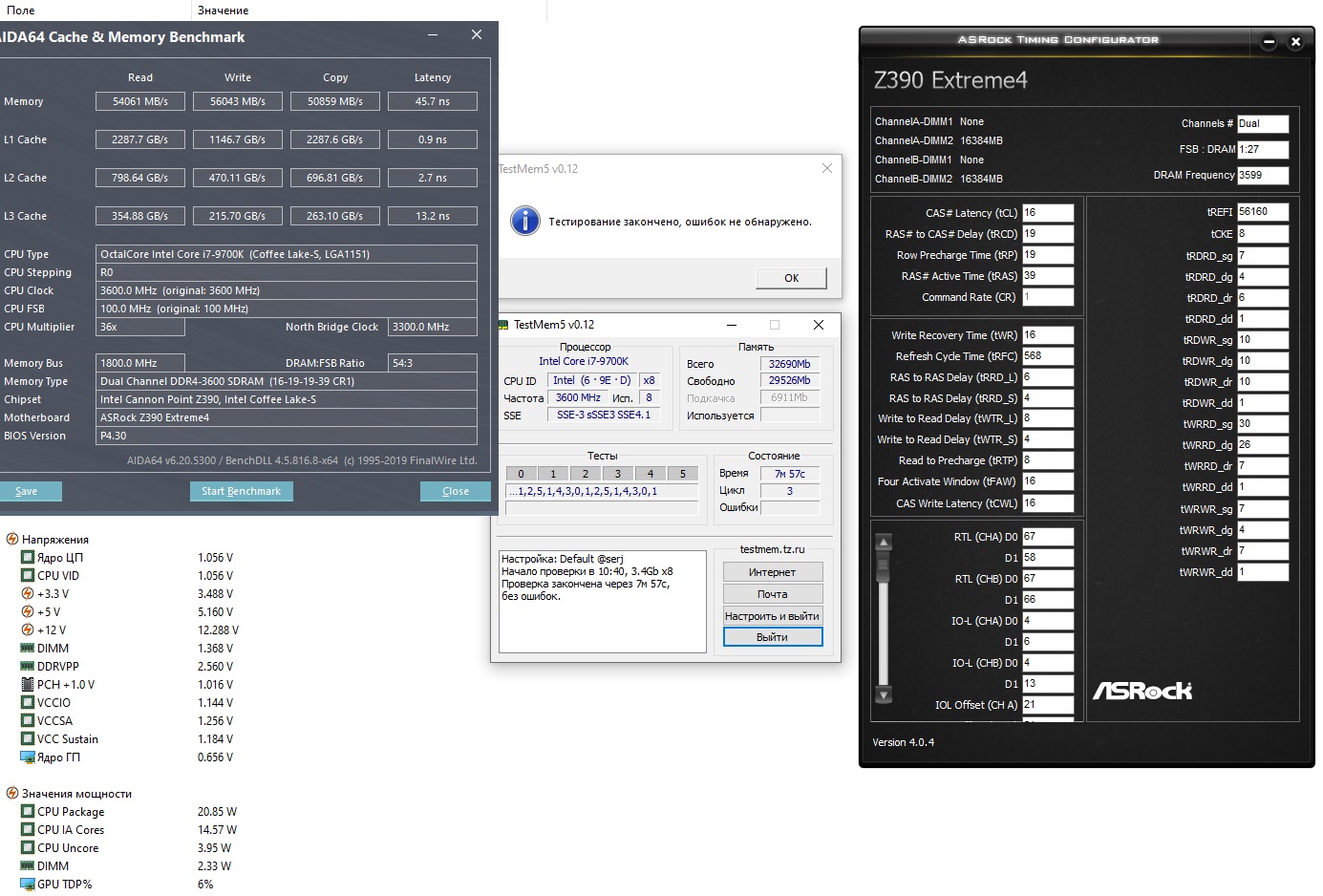Click the PCH +1.0 V sensor icon

tap(28, 684)
